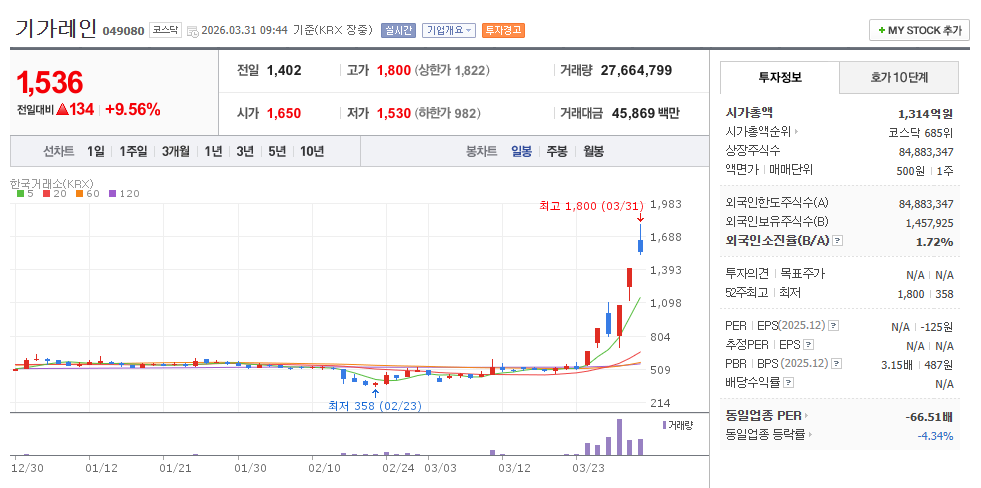Click the stock name 기가레인
This screenshot has height=488, width=981.
[55, 29]
